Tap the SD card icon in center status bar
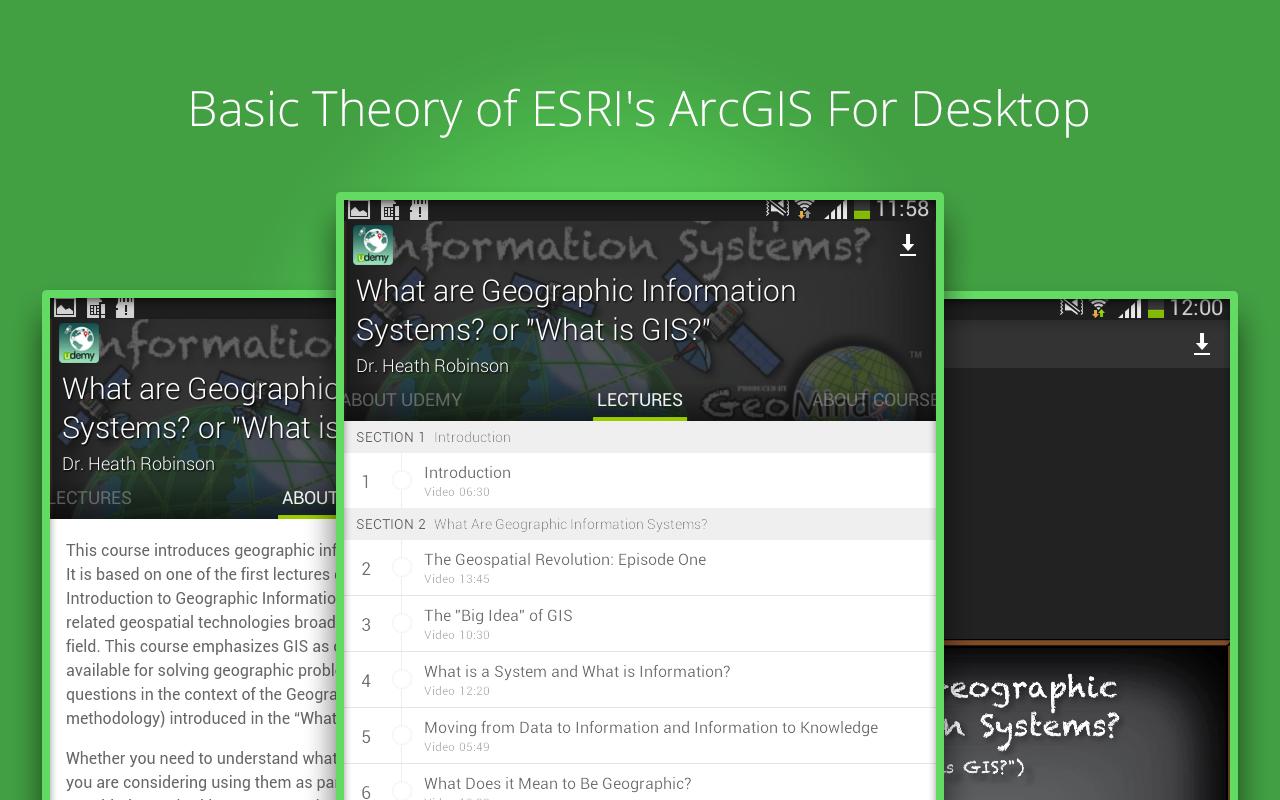The width and height of the screenshot is (1280, 800). [x=419, y=210]
